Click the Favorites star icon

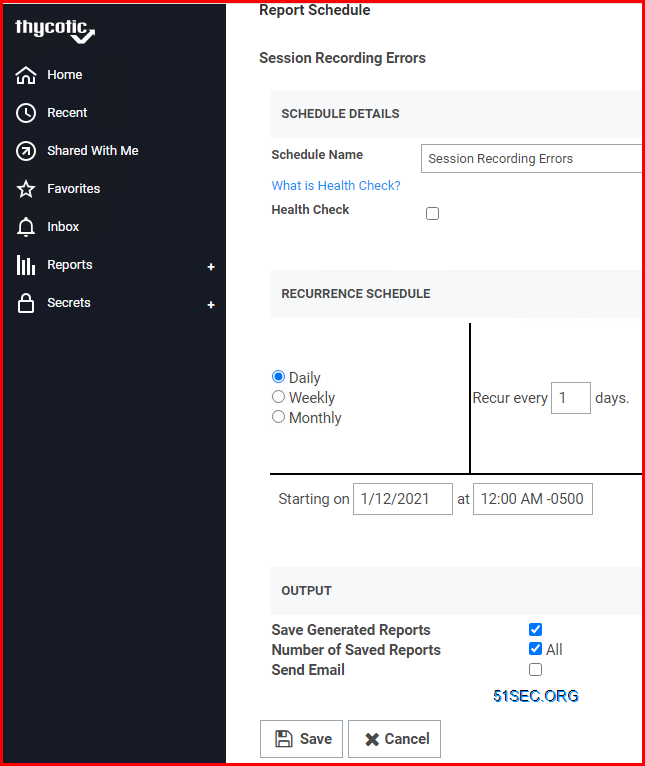tap(26, 189)
